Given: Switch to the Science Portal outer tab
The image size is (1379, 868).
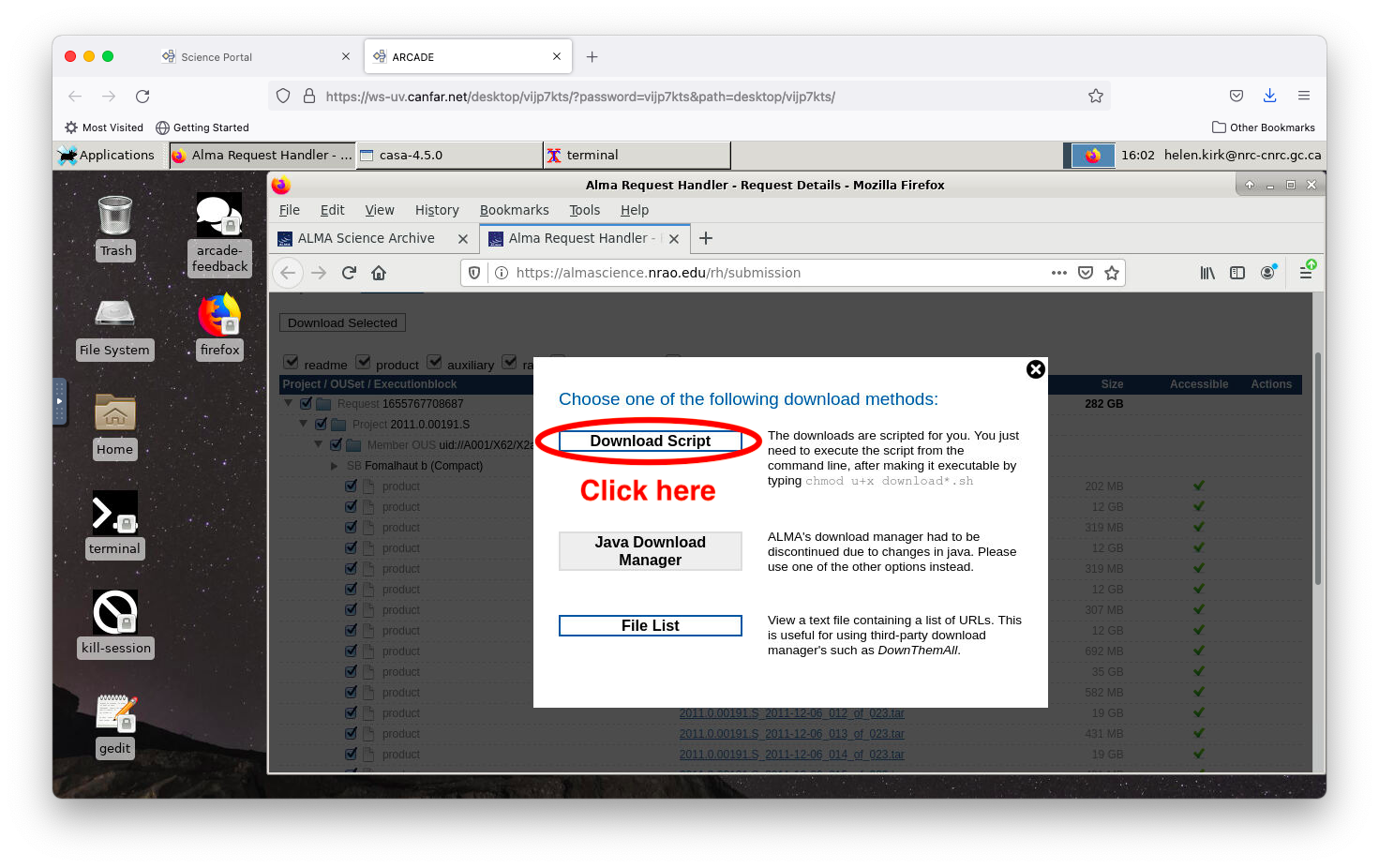Looking at the screenshot, I should coord(255,57).
